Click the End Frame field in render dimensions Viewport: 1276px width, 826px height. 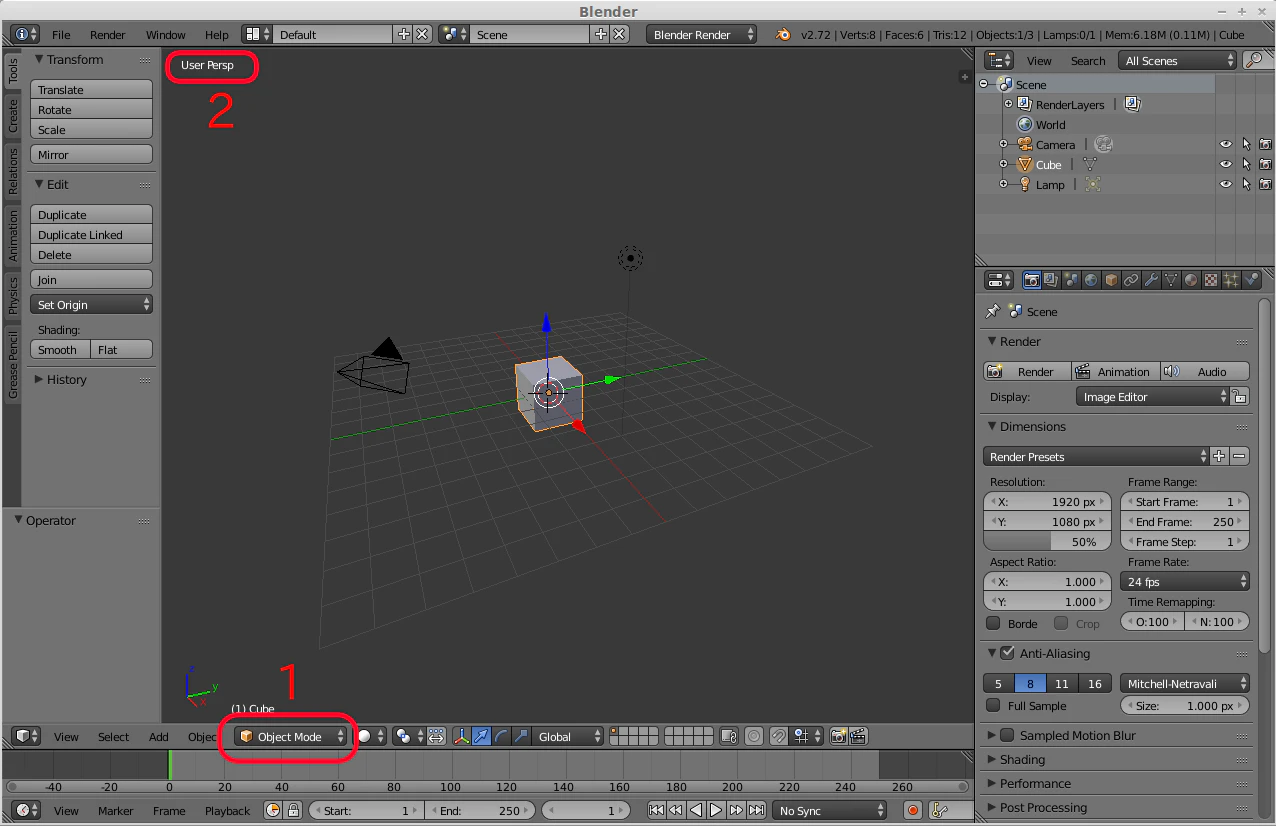click(1185, 522)
